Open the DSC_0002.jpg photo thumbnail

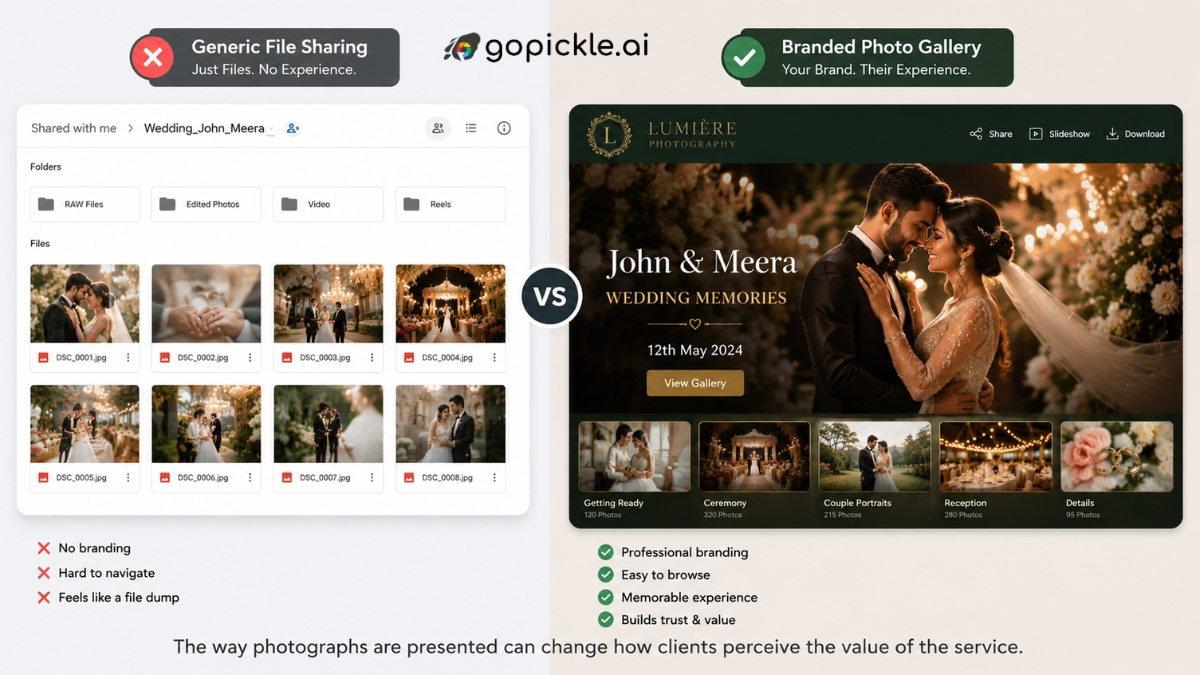tap(206, 304)
